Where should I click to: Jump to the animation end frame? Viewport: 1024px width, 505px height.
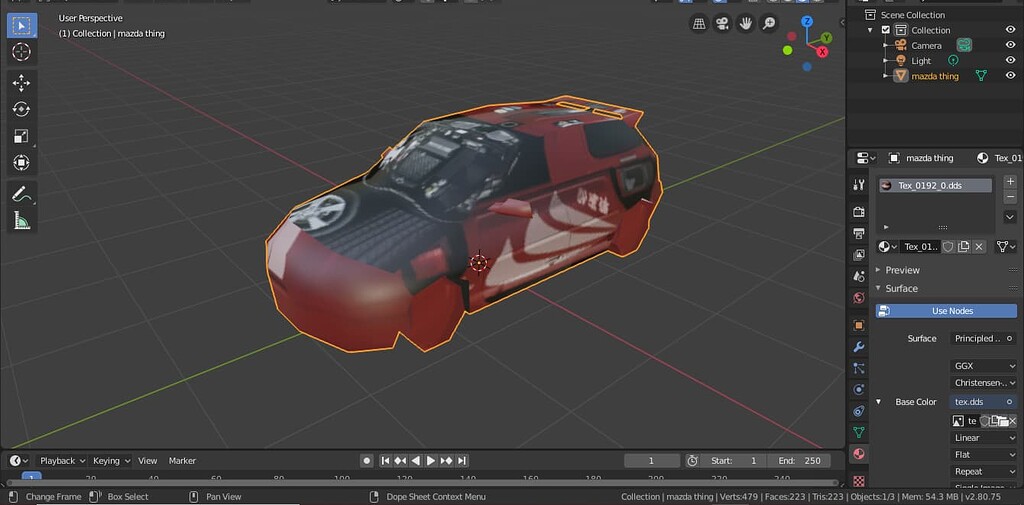coord(462,461)
